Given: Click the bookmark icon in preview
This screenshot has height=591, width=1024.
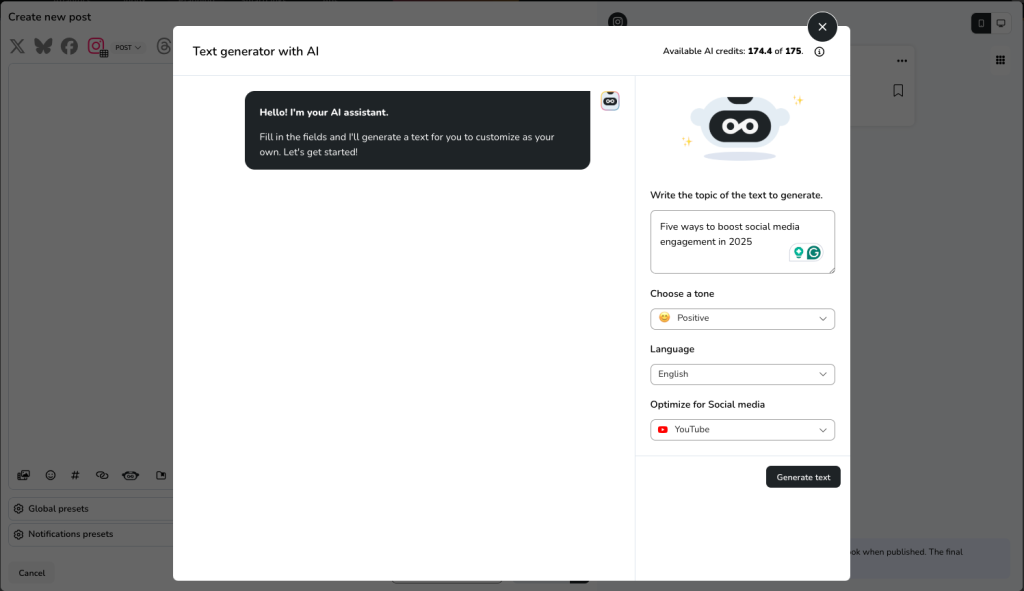Looking at the screenshot, I should point(898,91).
